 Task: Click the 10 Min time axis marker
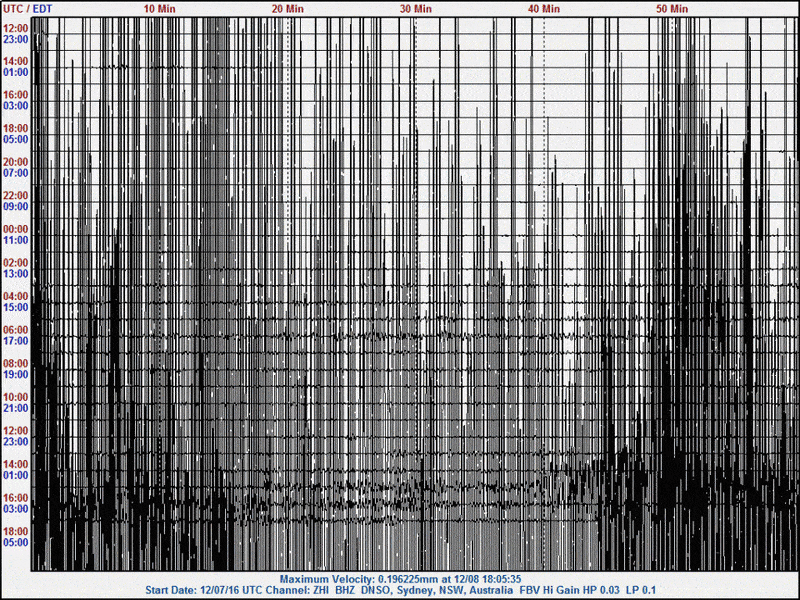tap(159, 8)
